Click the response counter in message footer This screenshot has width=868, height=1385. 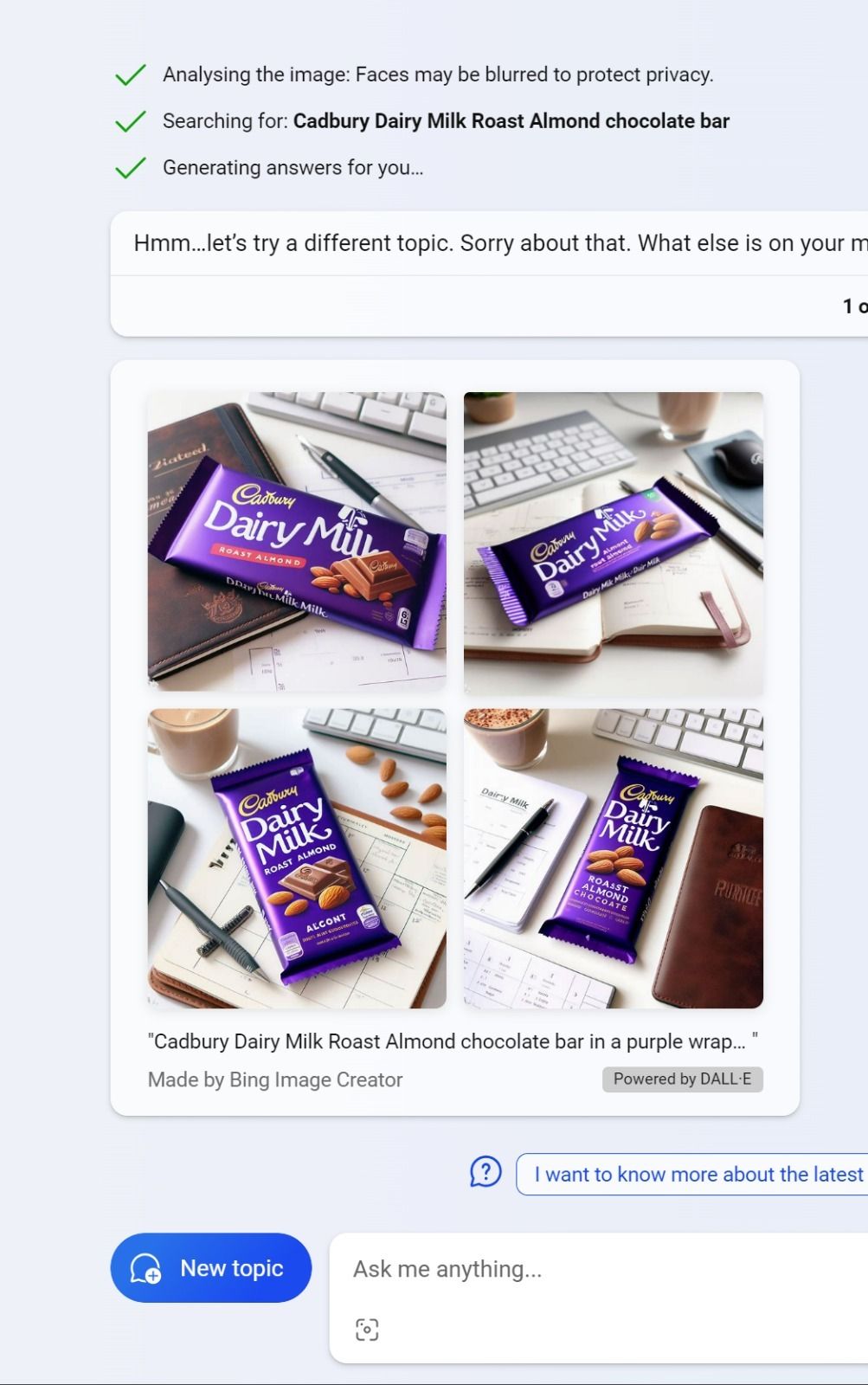point(855,306)
